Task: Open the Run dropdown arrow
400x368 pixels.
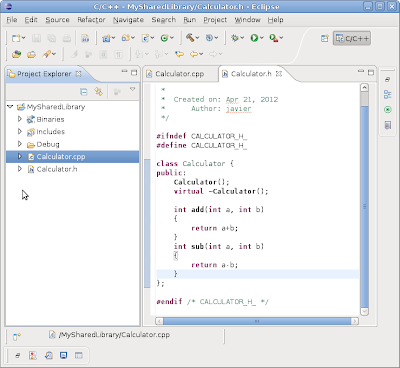Action: [x=262, y=38]
